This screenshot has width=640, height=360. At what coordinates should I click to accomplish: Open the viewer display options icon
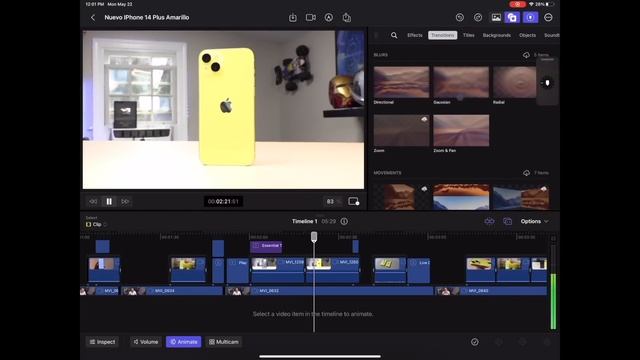click(353, 201)
